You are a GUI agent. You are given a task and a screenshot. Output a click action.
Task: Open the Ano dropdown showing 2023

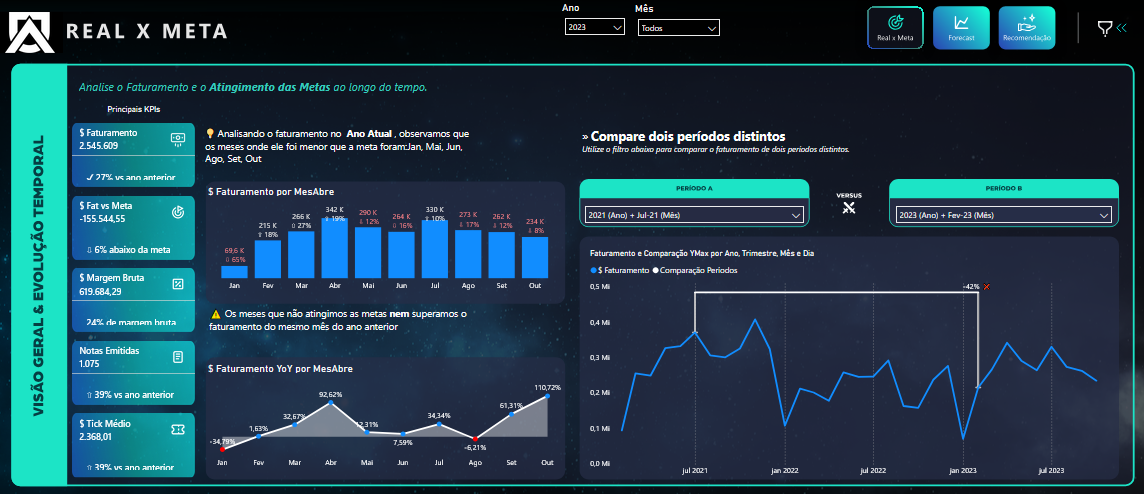tap(594, 28)
